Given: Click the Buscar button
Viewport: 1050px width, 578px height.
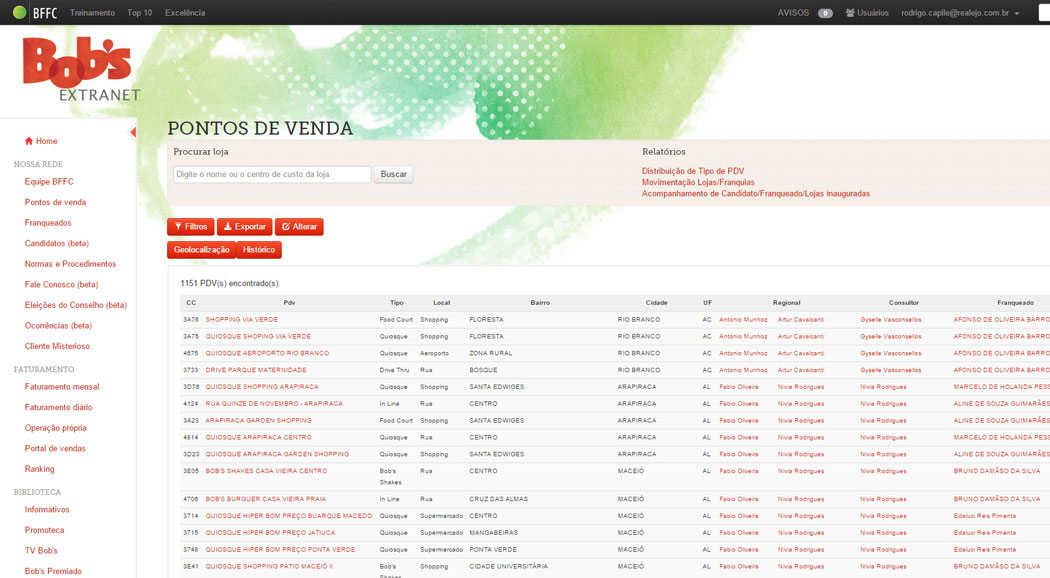Looking at the screenshot, I should pyautogui.click(x=394, y=174).
